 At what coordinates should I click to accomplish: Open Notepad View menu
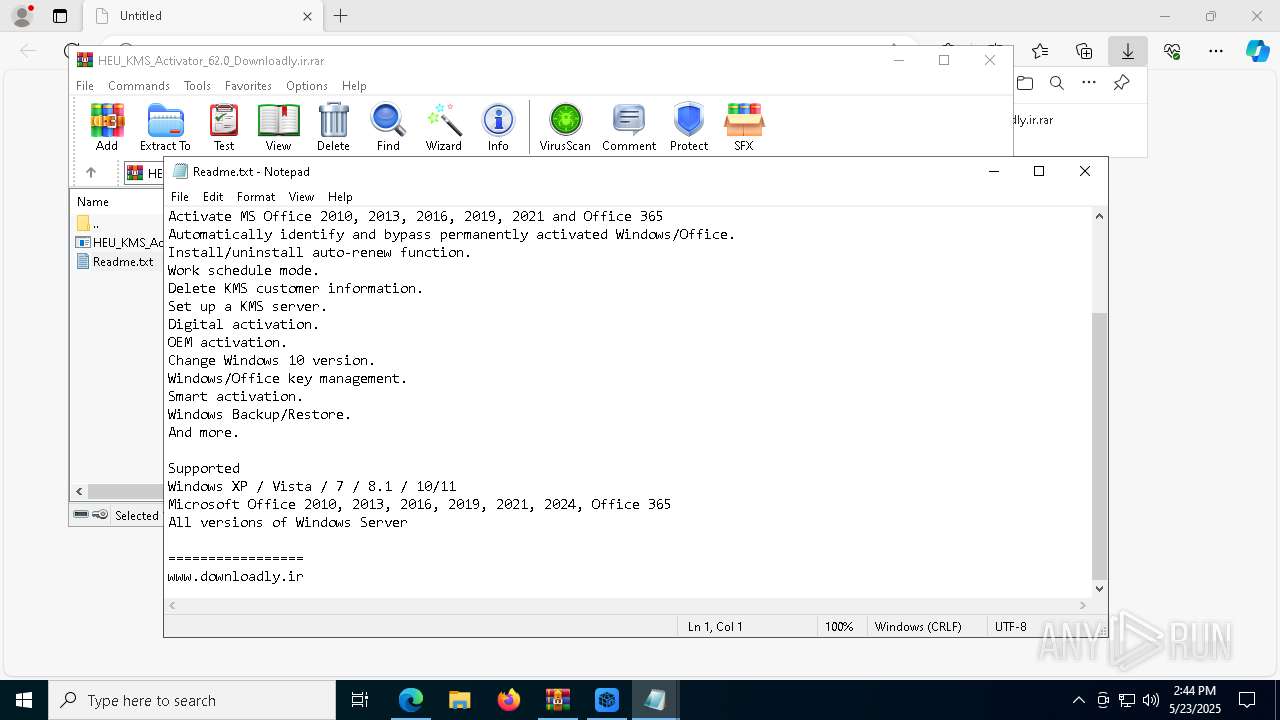coord(301,197)
